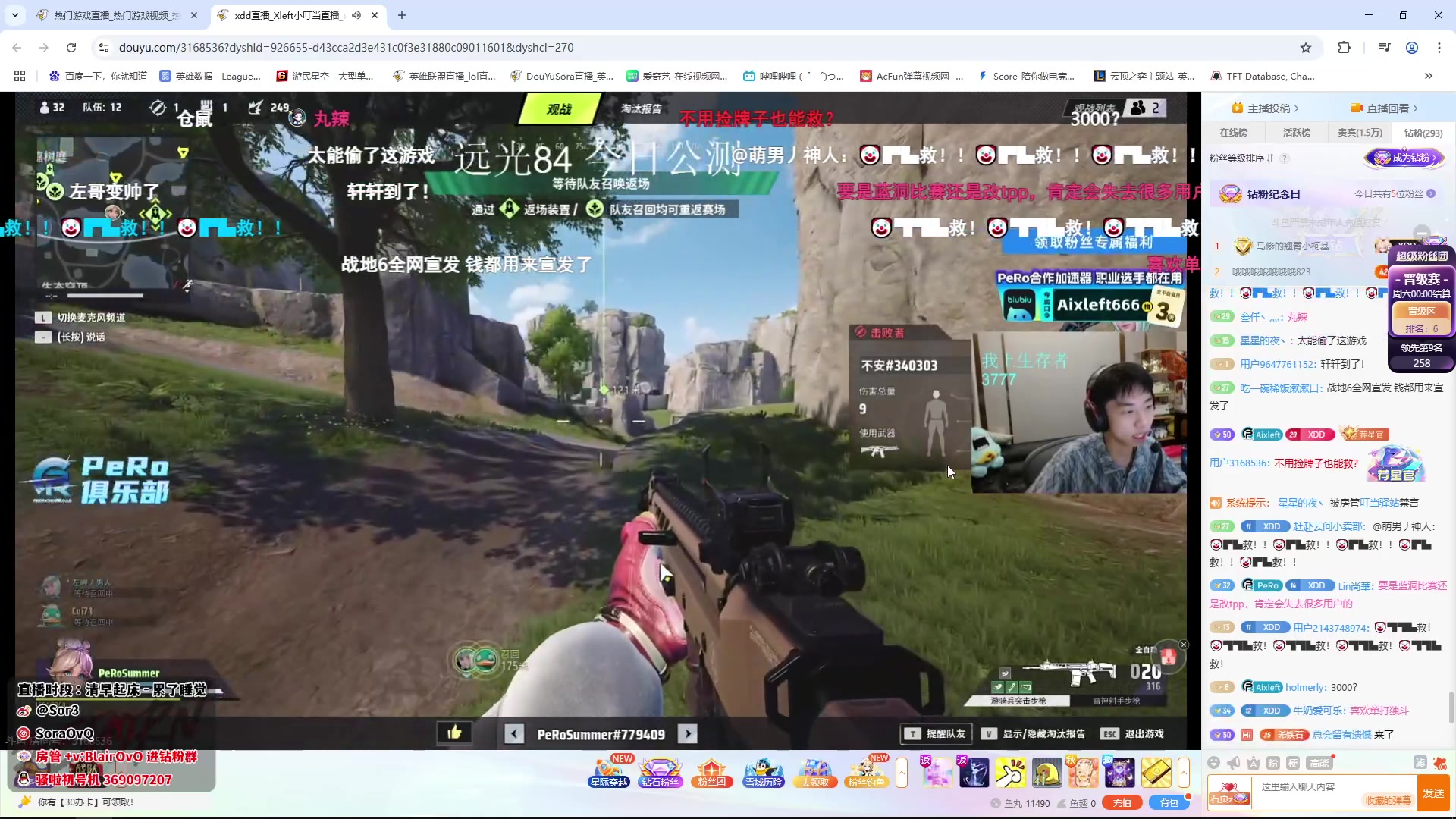1456x819 pixels.
Task: Reload the page
Action: (71, 48)
